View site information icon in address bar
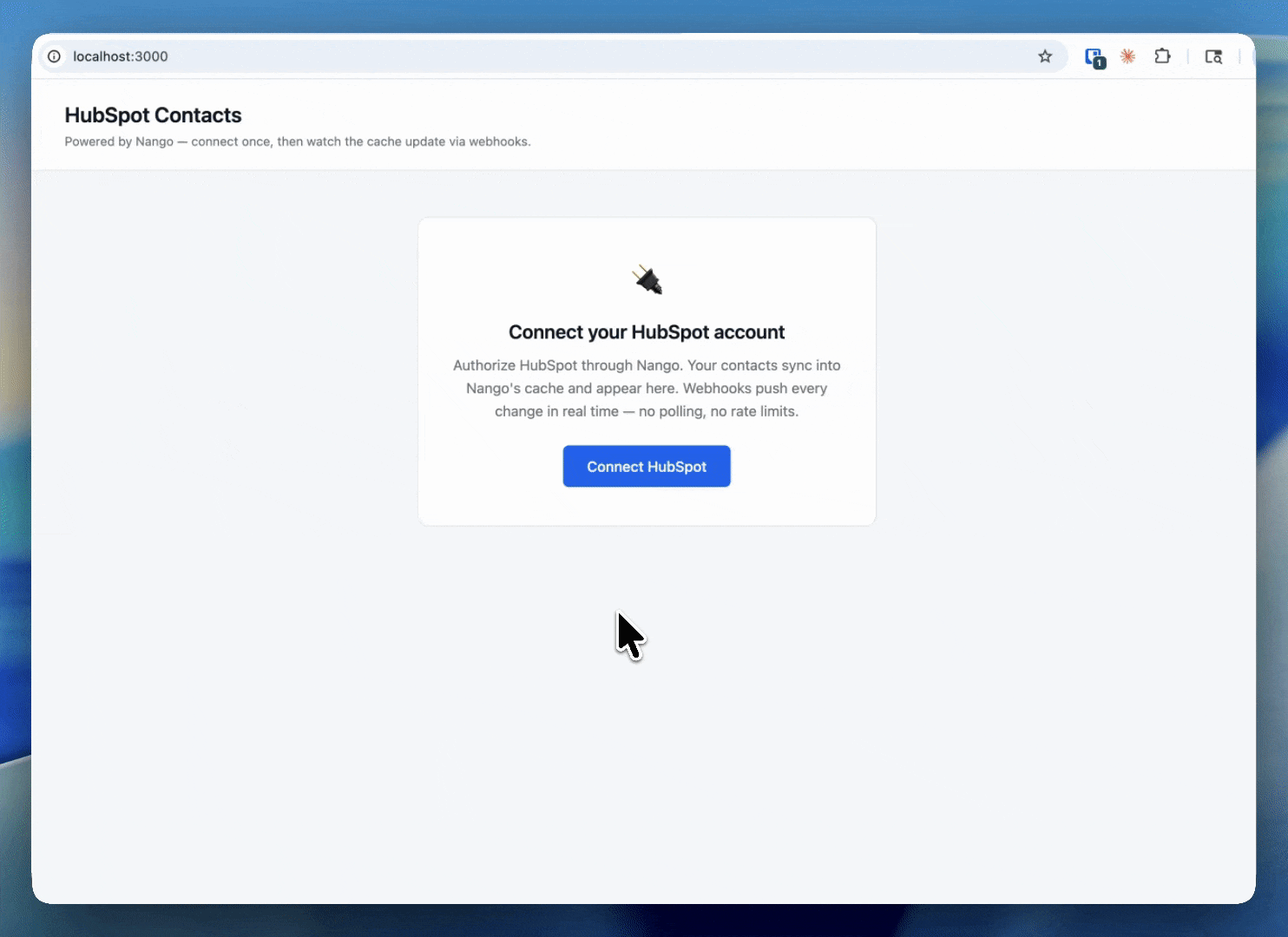Viewport: 1288px width, 937px height. coord(54,56)
